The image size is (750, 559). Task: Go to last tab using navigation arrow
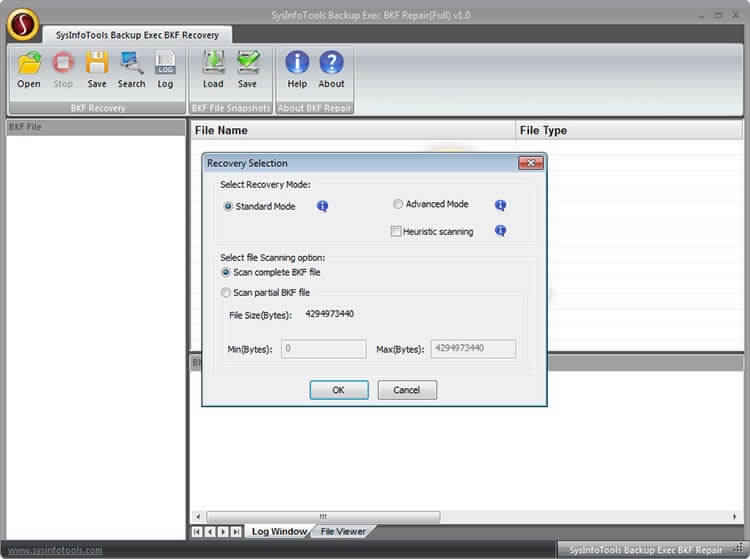(x=236, y=531)
